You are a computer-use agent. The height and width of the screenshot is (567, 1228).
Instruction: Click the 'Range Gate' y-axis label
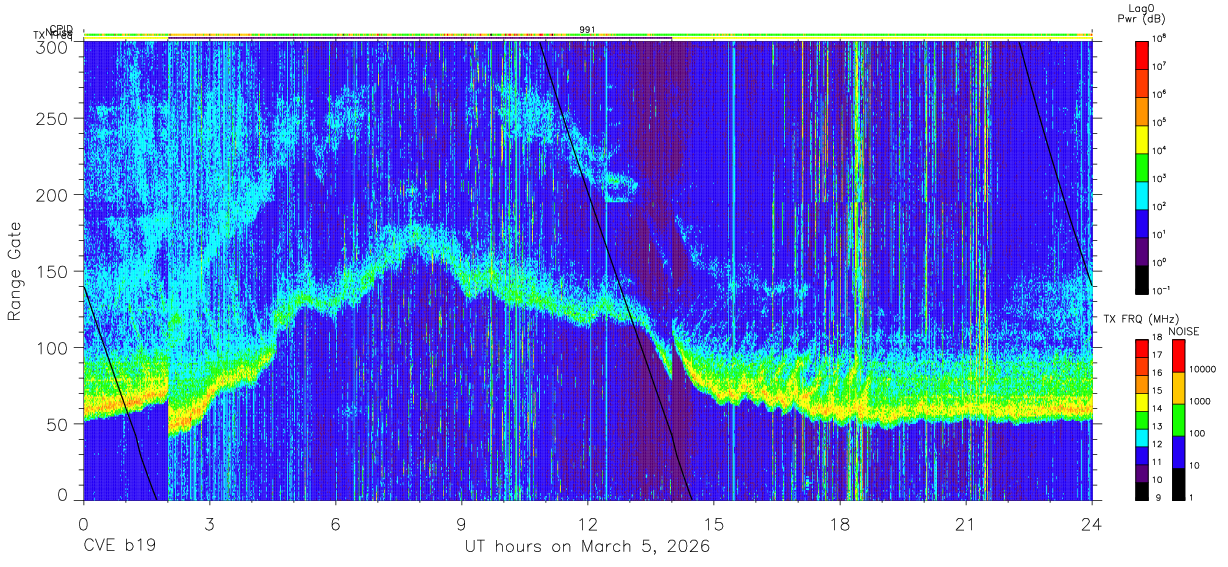click(15, 270)
